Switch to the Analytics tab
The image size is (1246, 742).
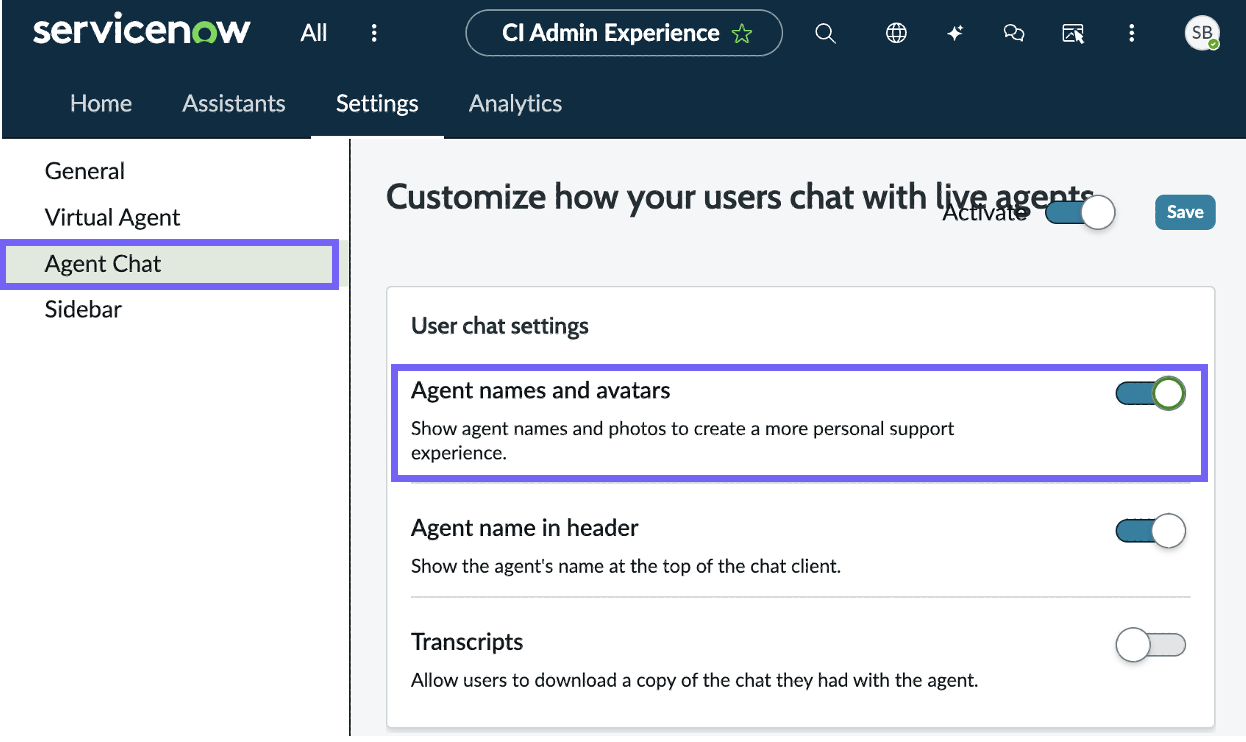point(515,103)
